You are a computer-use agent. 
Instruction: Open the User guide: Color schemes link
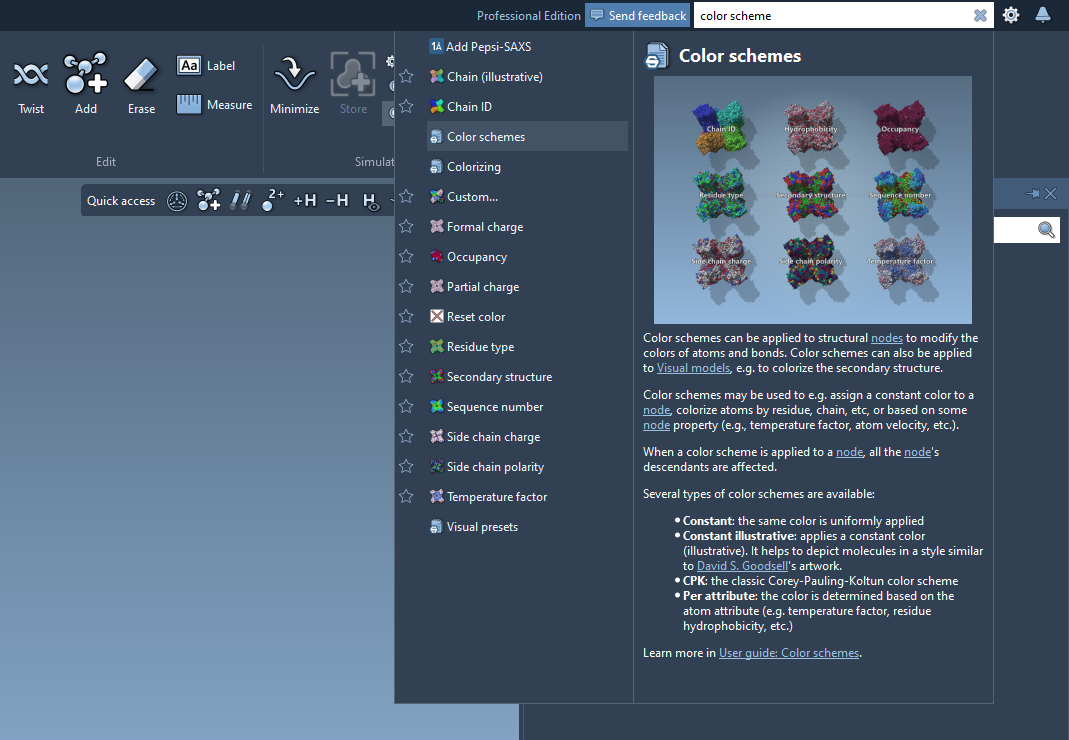[788, 653]
